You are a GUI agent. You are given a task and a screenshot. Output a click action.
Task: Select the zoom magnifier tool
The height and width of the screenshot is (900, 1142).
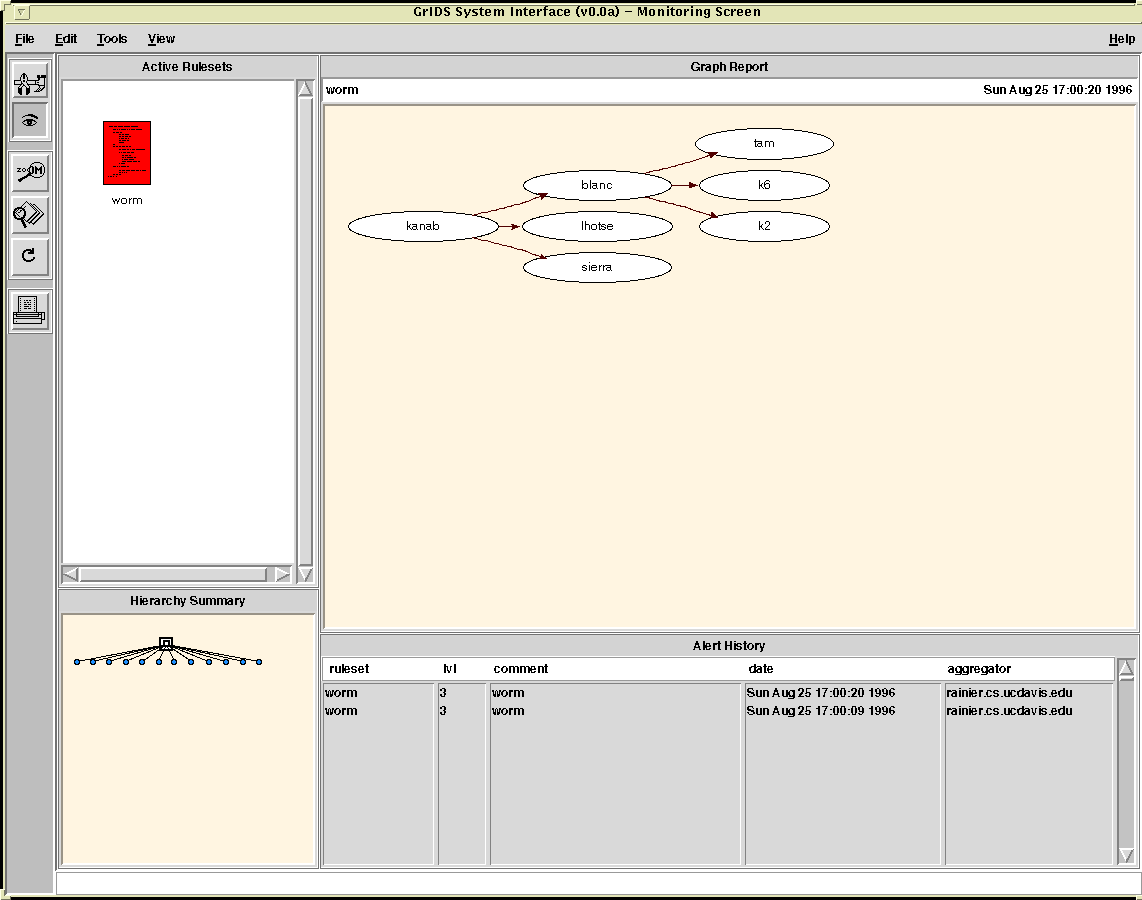[x=30, y=172]
